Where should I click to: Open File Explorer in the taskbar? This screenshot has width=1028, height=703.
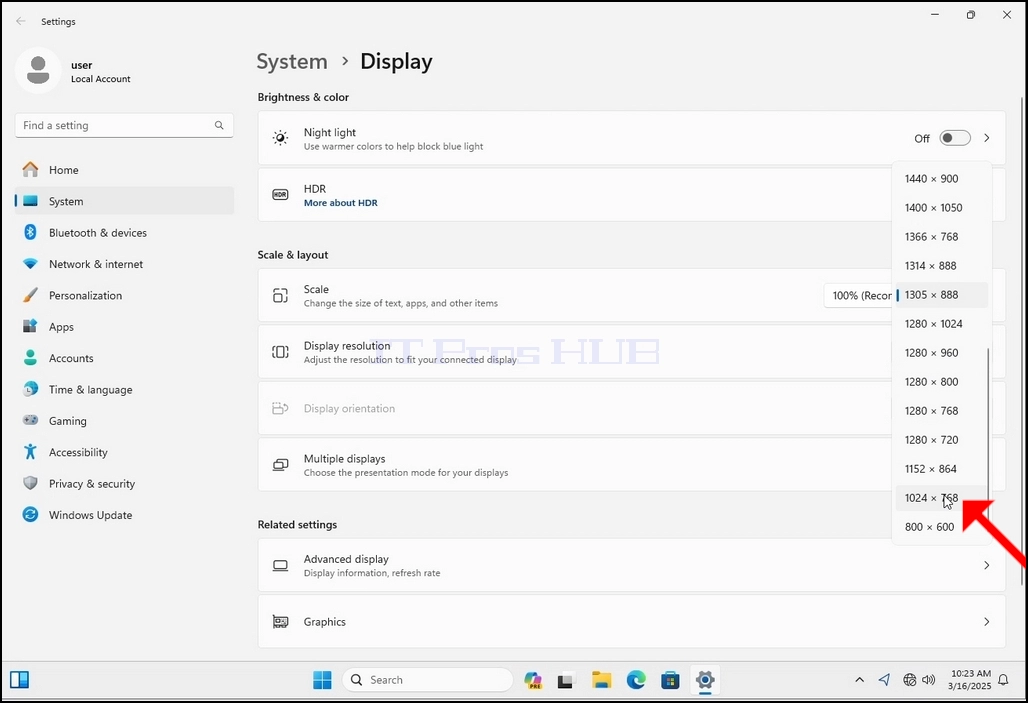[601, 680]
